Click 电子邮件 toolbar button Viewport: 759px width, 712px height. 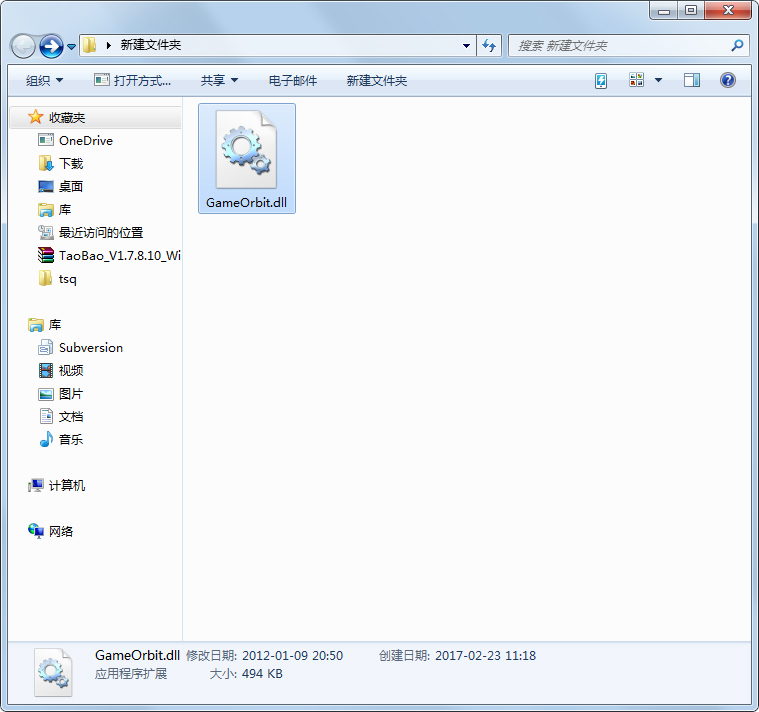293,80
